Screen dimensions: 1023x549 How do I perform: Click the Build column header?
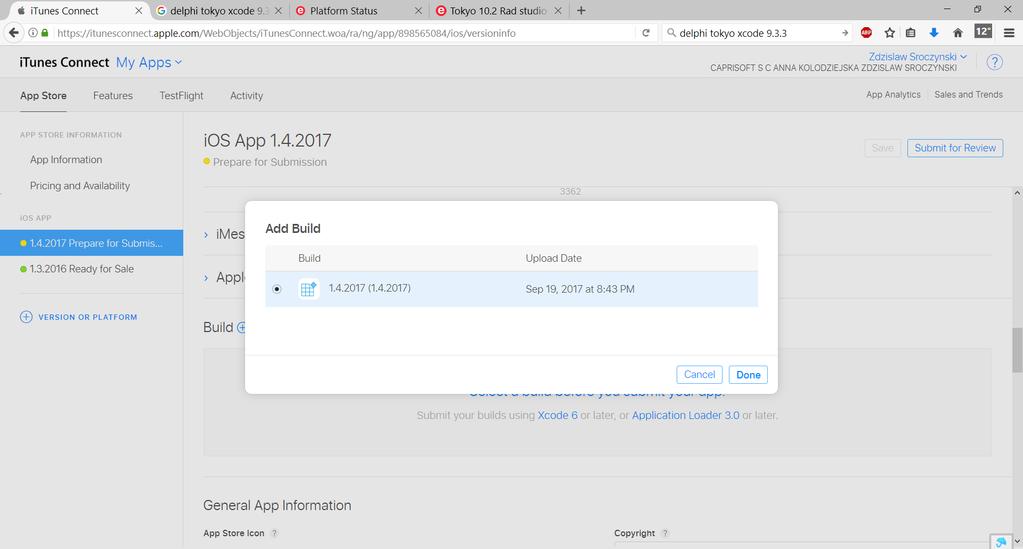point(309,258)
